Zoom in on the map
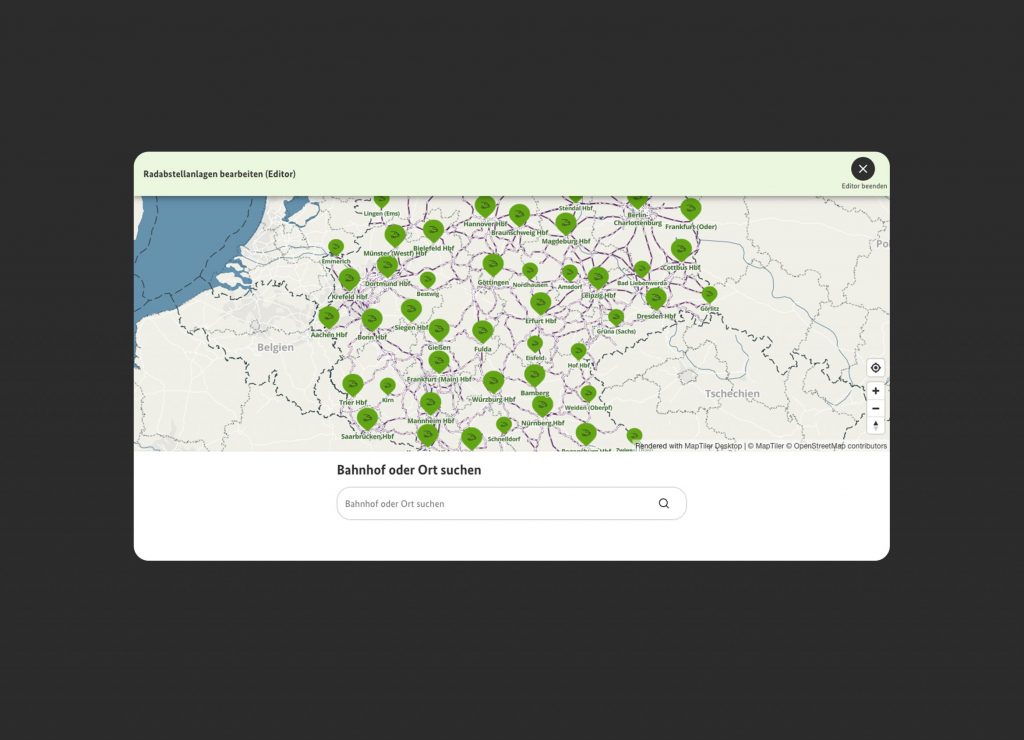The image size is (1024, 740). (x=876, y=391)
